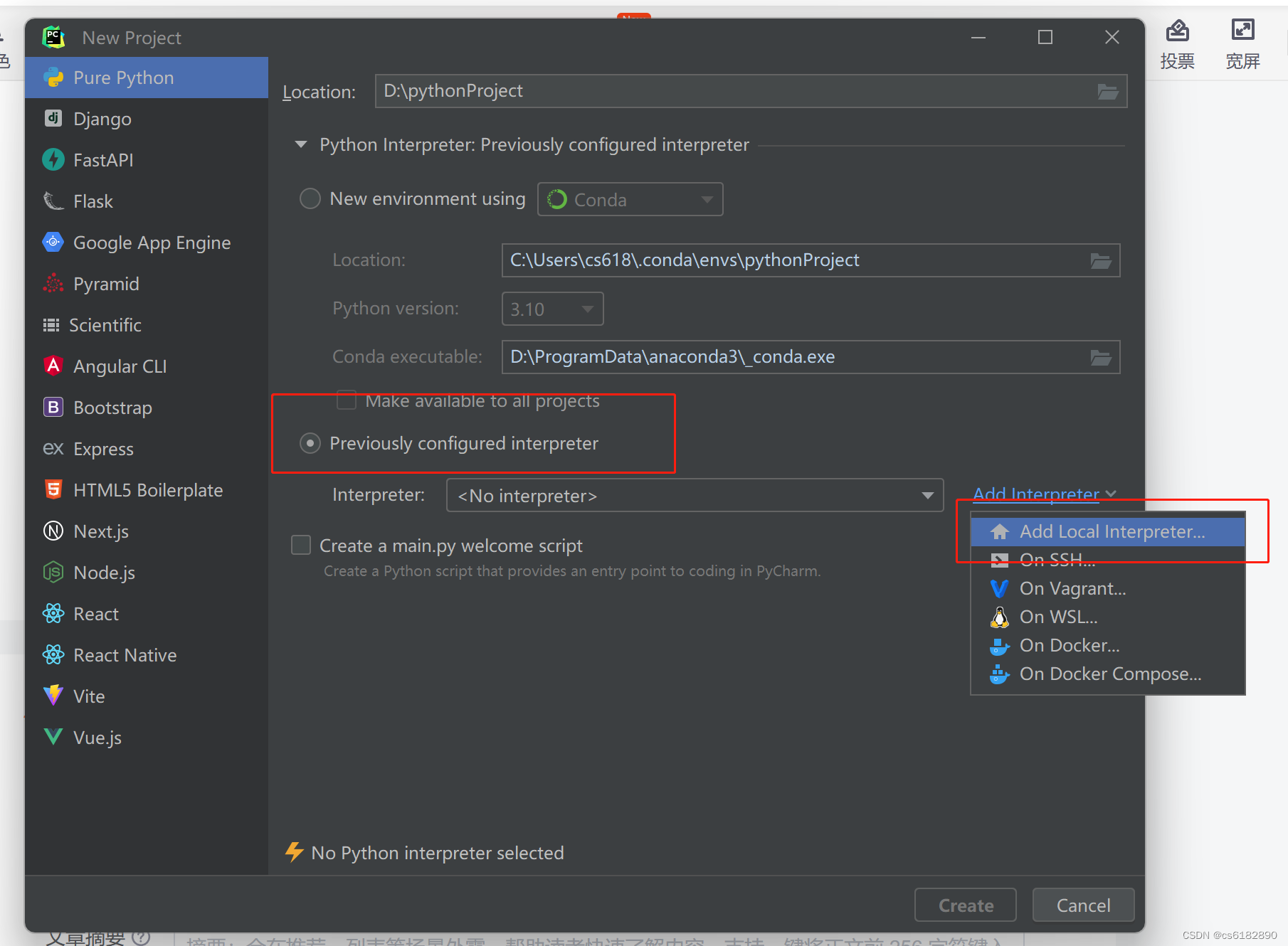Select the React project icon
Viewport: 1288px width, 946px height.
pos(53,613)
